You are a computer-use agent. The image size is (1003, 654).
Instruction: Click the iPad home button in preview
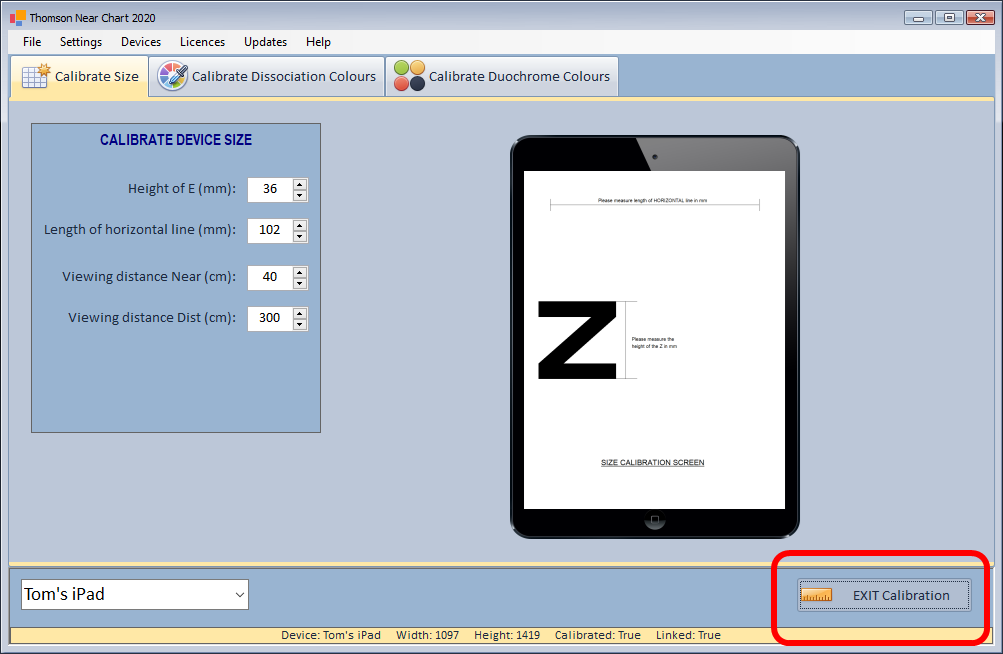click(x=655, y=521)
